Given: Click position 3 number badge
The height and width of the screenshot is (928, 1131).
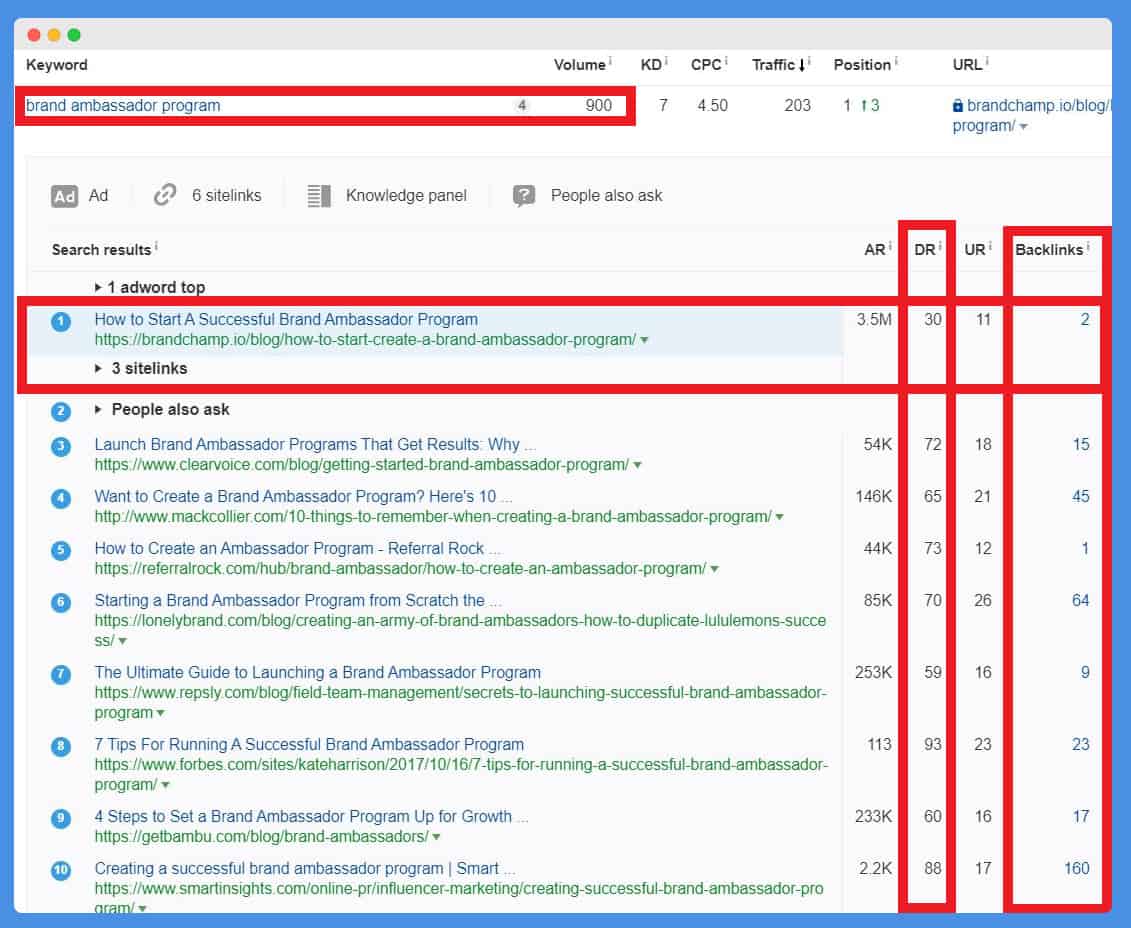Looking at the screenshot, I should click(61, 446).
